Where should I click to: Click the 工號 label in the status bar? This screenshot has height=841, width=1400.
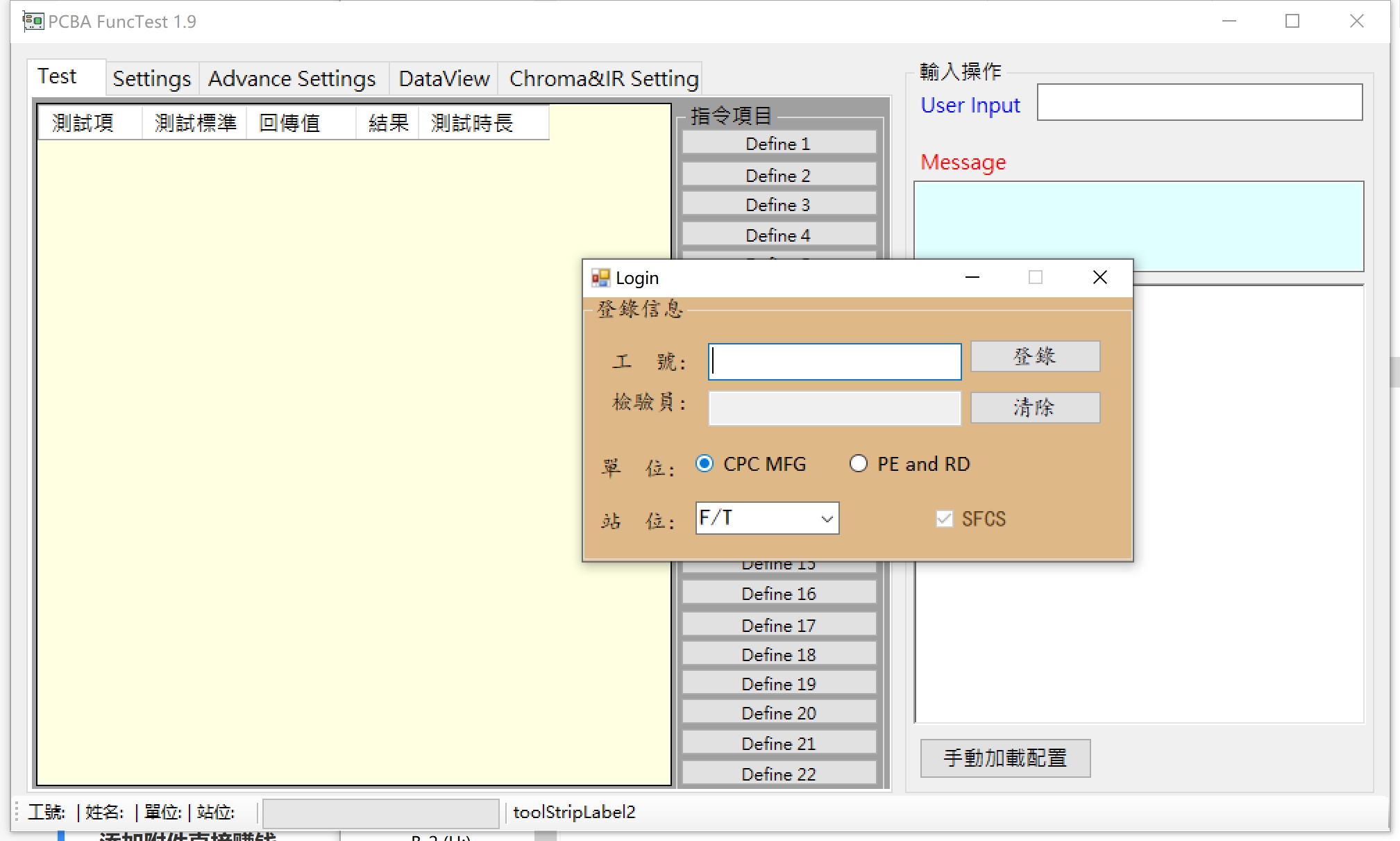[47, 812]
